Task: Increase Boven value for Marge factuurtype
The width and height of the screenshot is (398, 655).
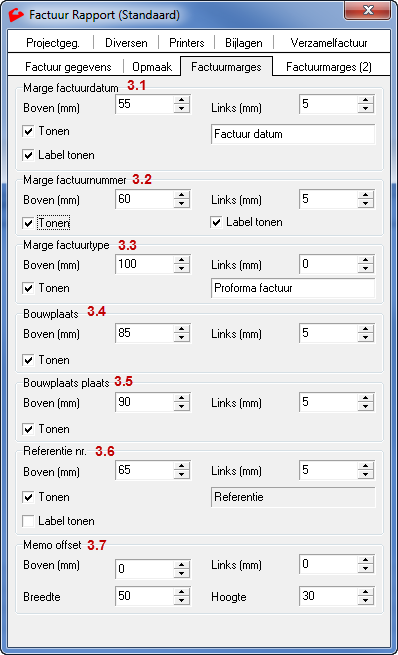Action: (x=181, y=260)
